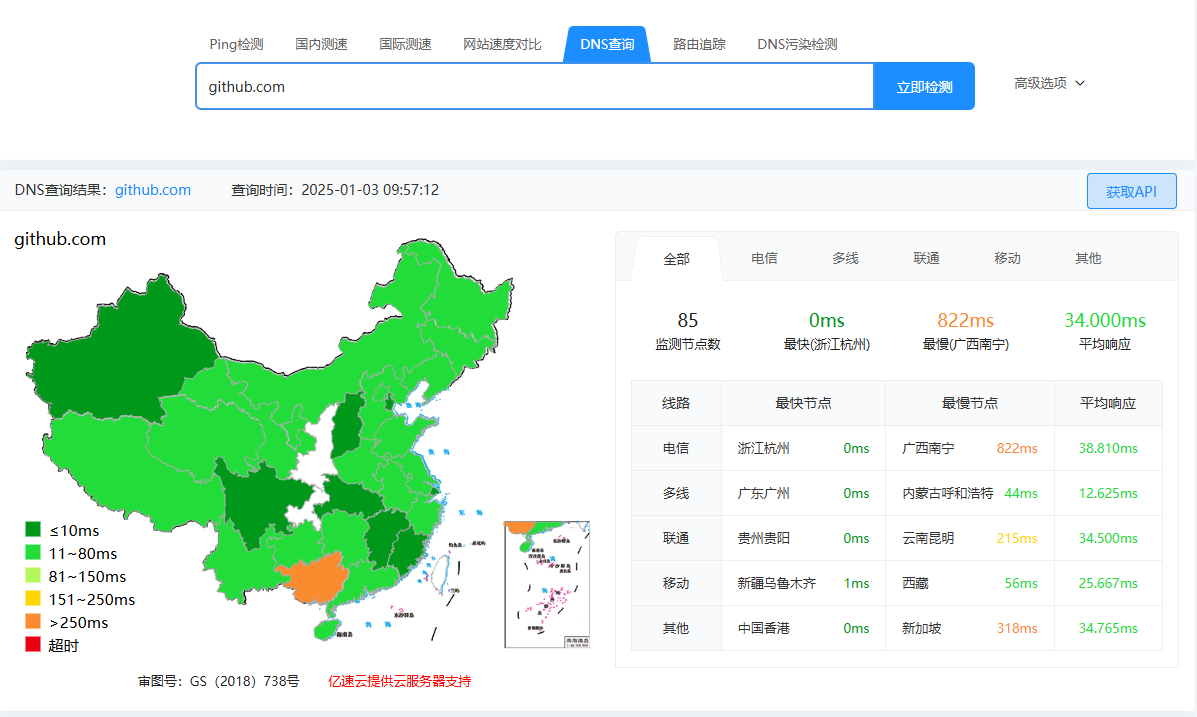Click the 审图号 GS (2018) 738号 text
1197x717 pixels.
point(218,681)
